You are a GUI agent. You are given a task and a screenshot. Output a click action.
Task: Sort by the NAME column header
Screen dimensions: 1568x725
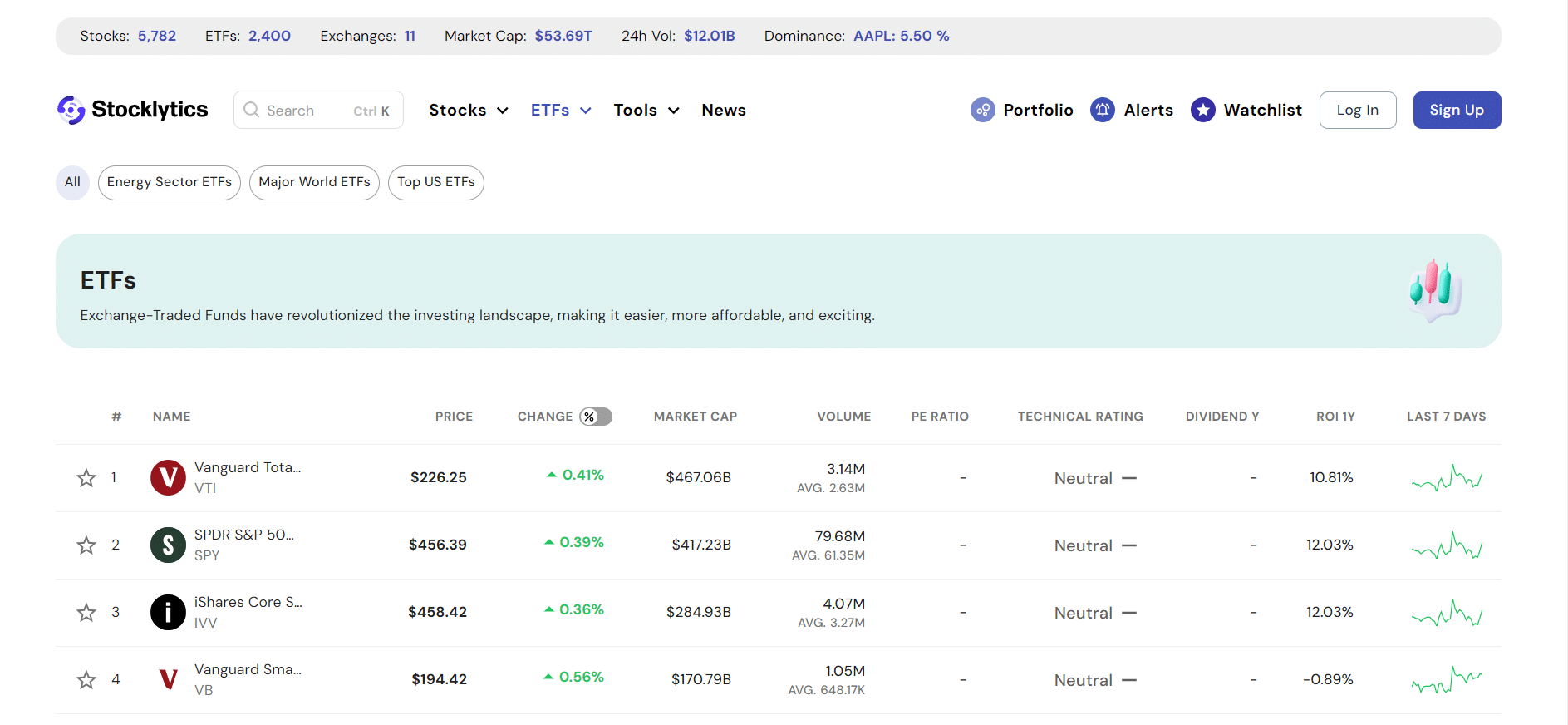point(172,417)
